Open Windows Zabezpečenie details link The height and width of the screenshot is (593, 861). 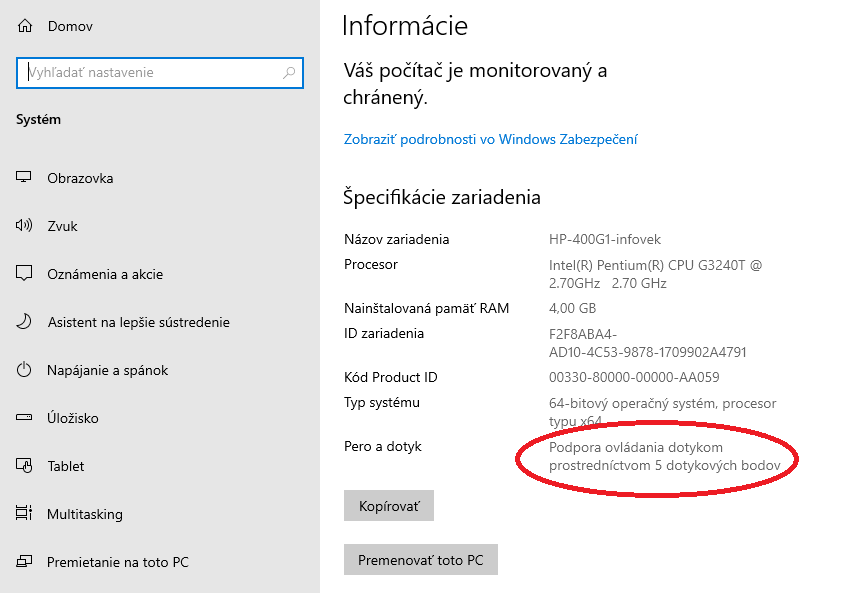[x=490, y=139]
